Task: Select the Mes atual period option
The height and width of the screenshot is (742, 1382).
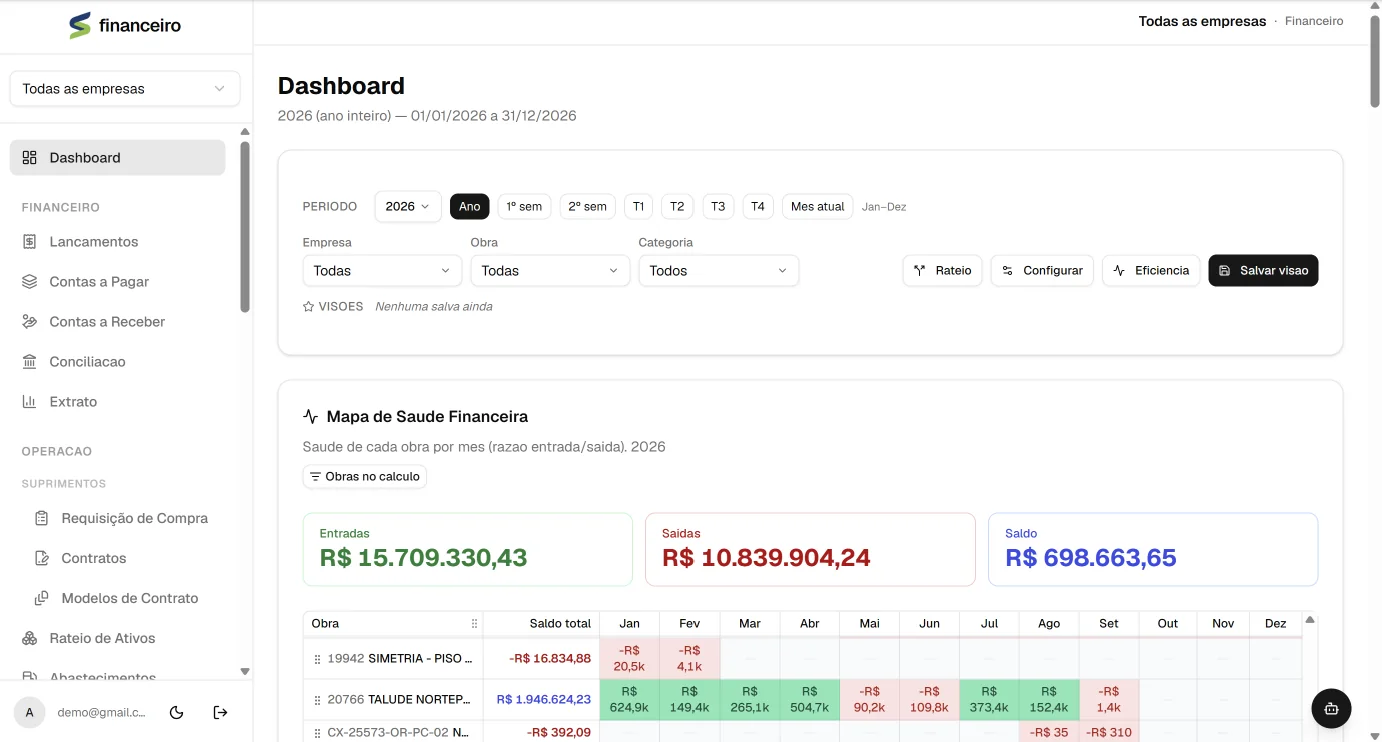Action: [x=818, y=207]
